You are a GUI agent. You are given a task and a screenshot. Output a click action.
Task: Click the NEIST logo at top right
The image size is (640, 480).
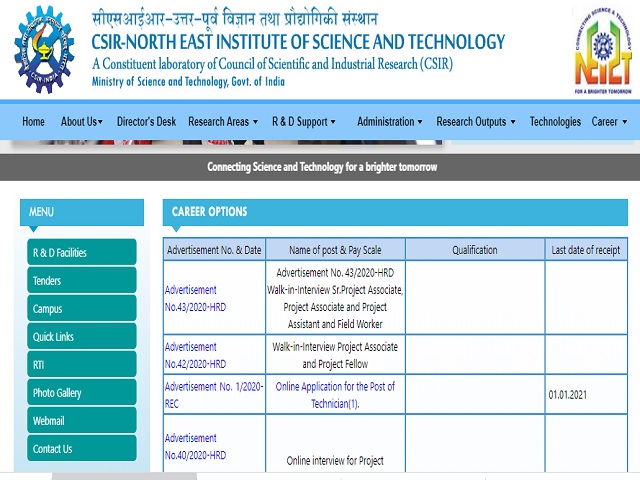(603, 51)
